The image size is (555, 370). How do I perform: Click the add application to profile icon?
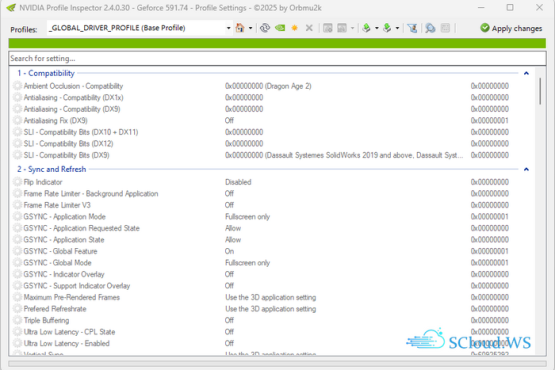coord(328,28)
